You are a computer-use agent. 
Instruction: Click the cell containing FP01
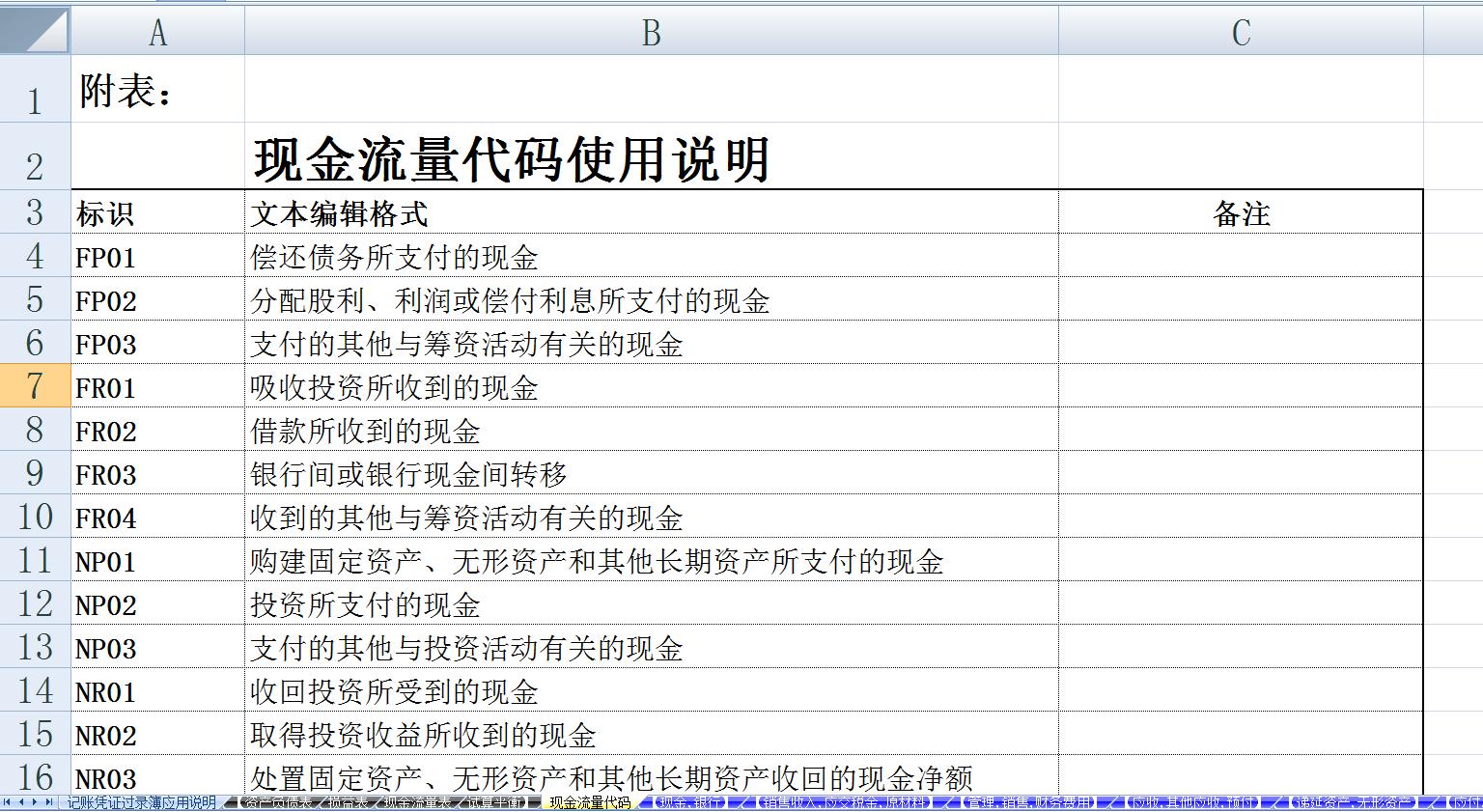point(154,258)
